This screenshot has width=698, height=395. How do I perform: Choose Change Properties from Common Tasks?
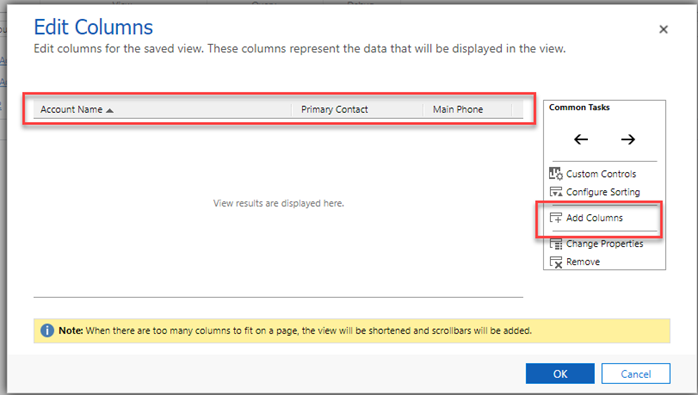point(605,244)
